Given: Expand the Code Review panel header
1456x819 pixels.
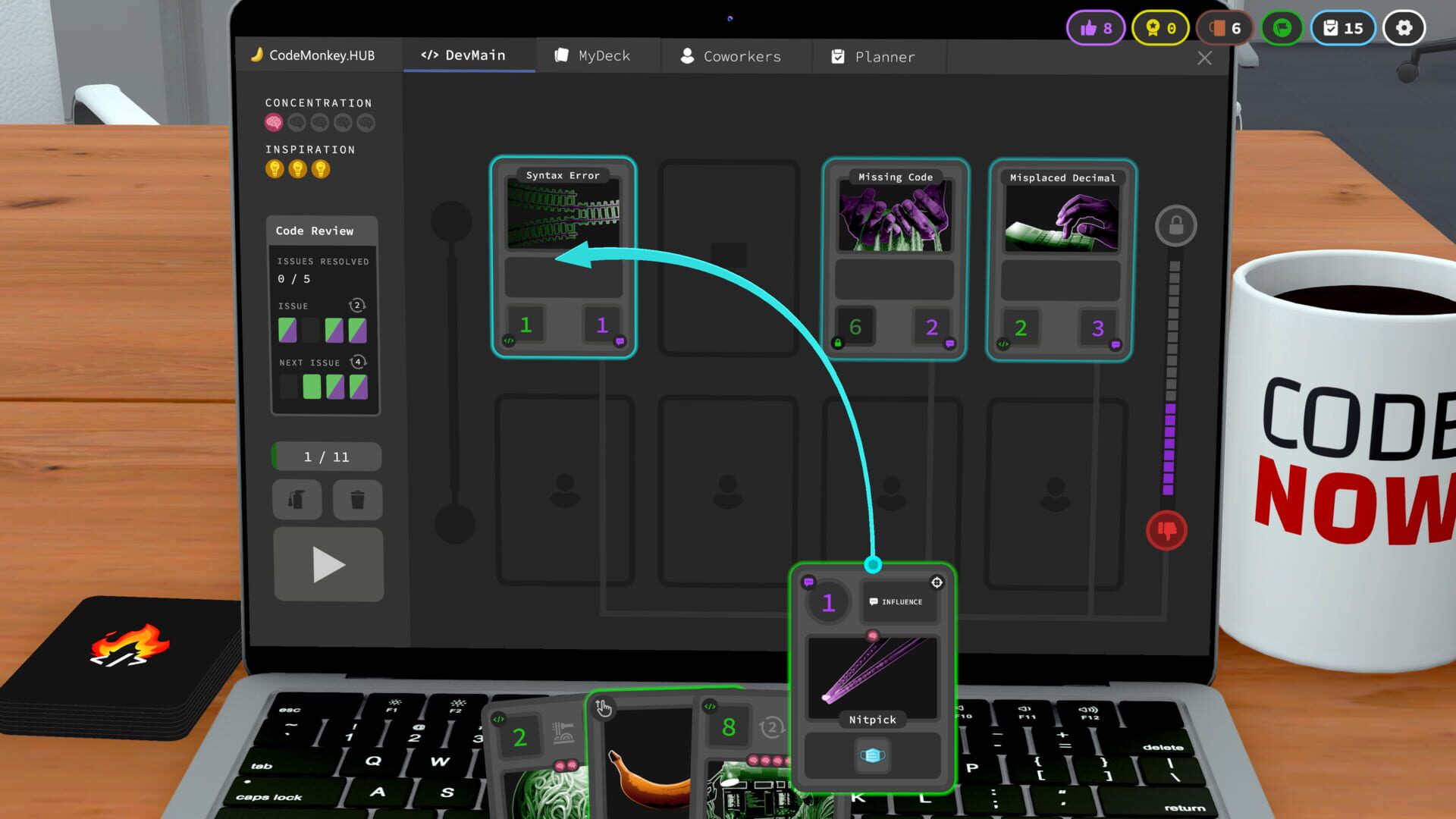Looking at the screenshot, I should [x=317, y=231].
